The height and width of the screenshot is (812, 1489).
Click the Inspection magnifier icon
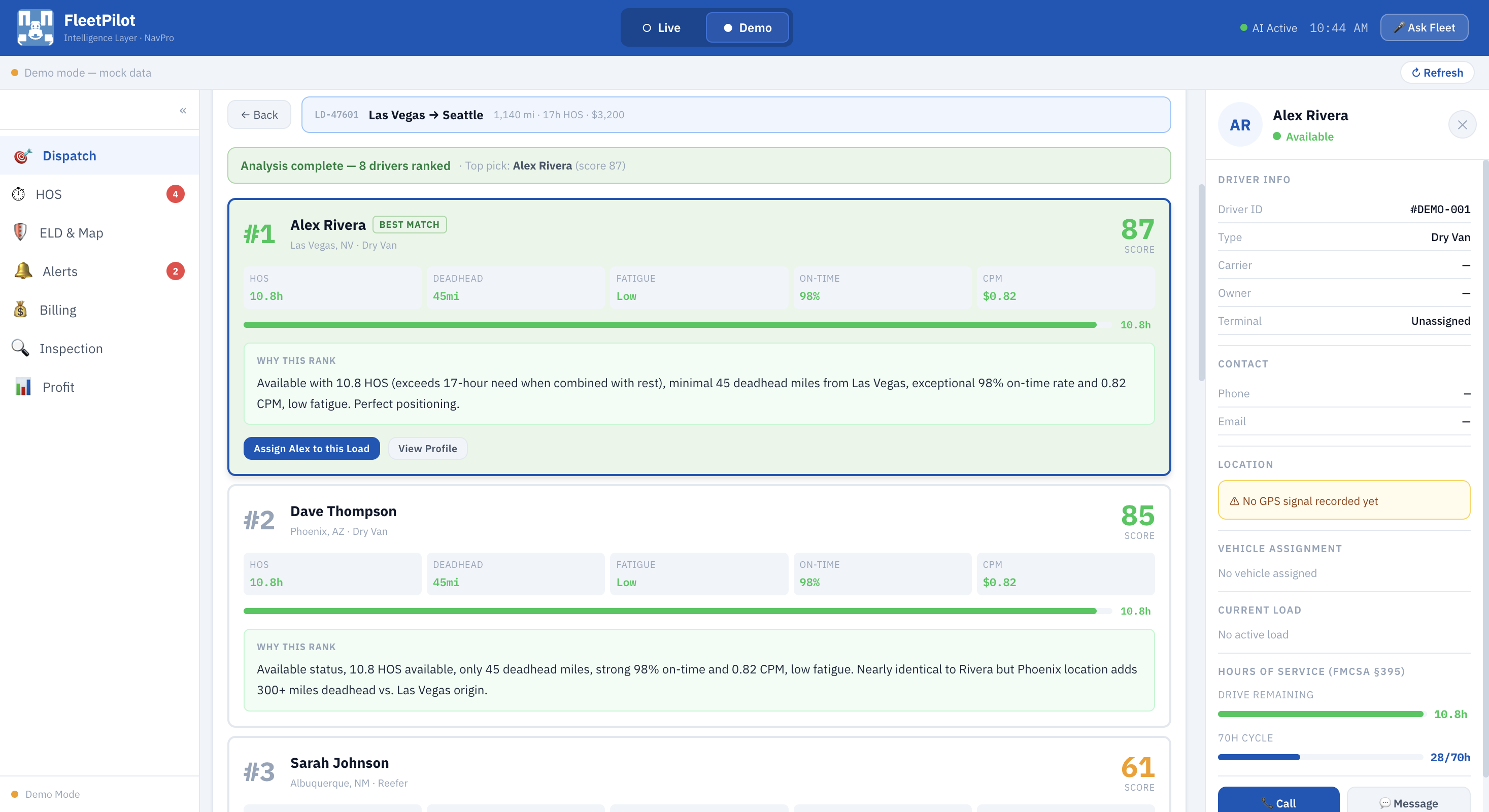[20, 348]
